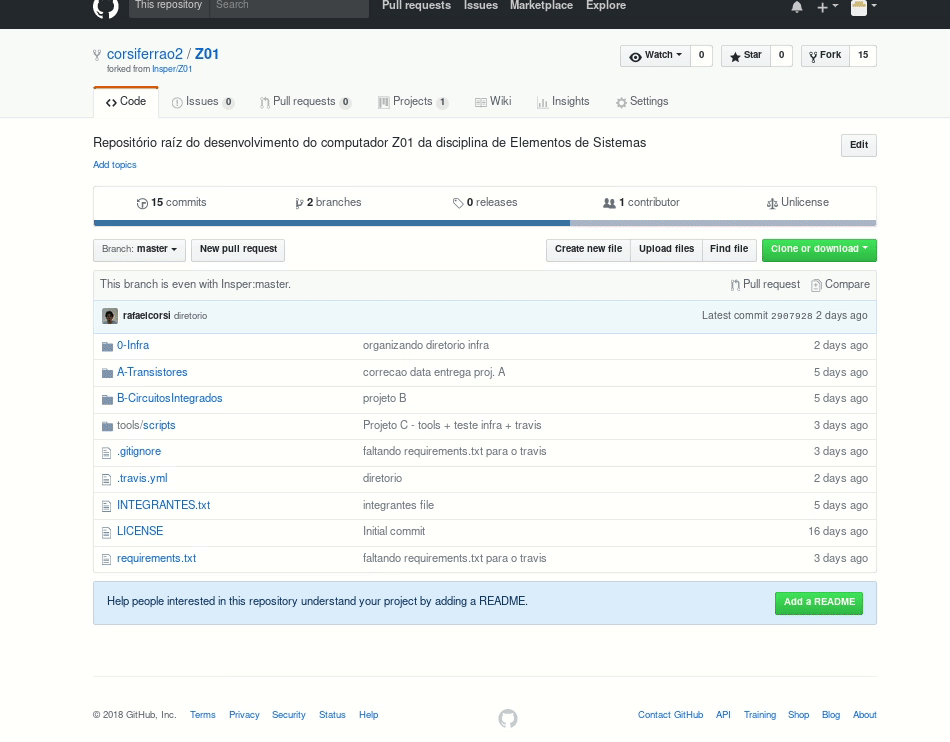Click Add a README button
The height and width of the screenshot is (742, 950).
pyautogui.click(x=819, y=603)
